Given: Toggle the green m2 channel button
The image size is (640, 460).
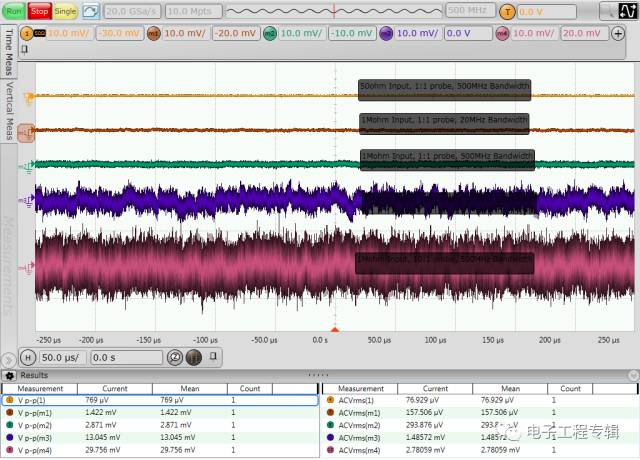Looking at the screenshot, I should pos(270,33).
